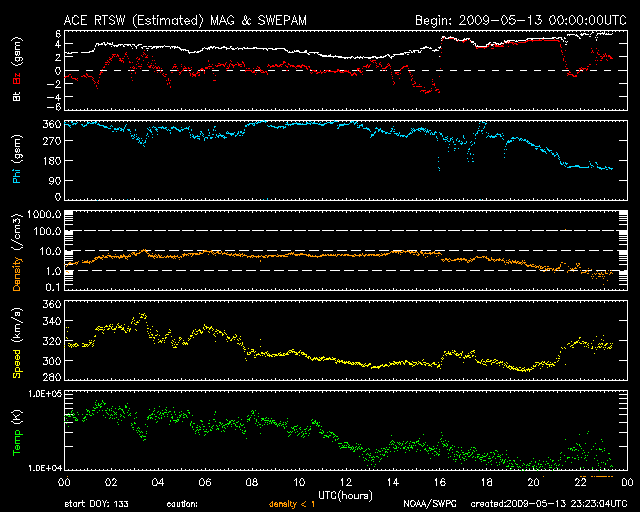Click the red 'Bz' axis label
Image resolution: width=640 pixels, height=512 pixels.
click(x=17, y=79)
